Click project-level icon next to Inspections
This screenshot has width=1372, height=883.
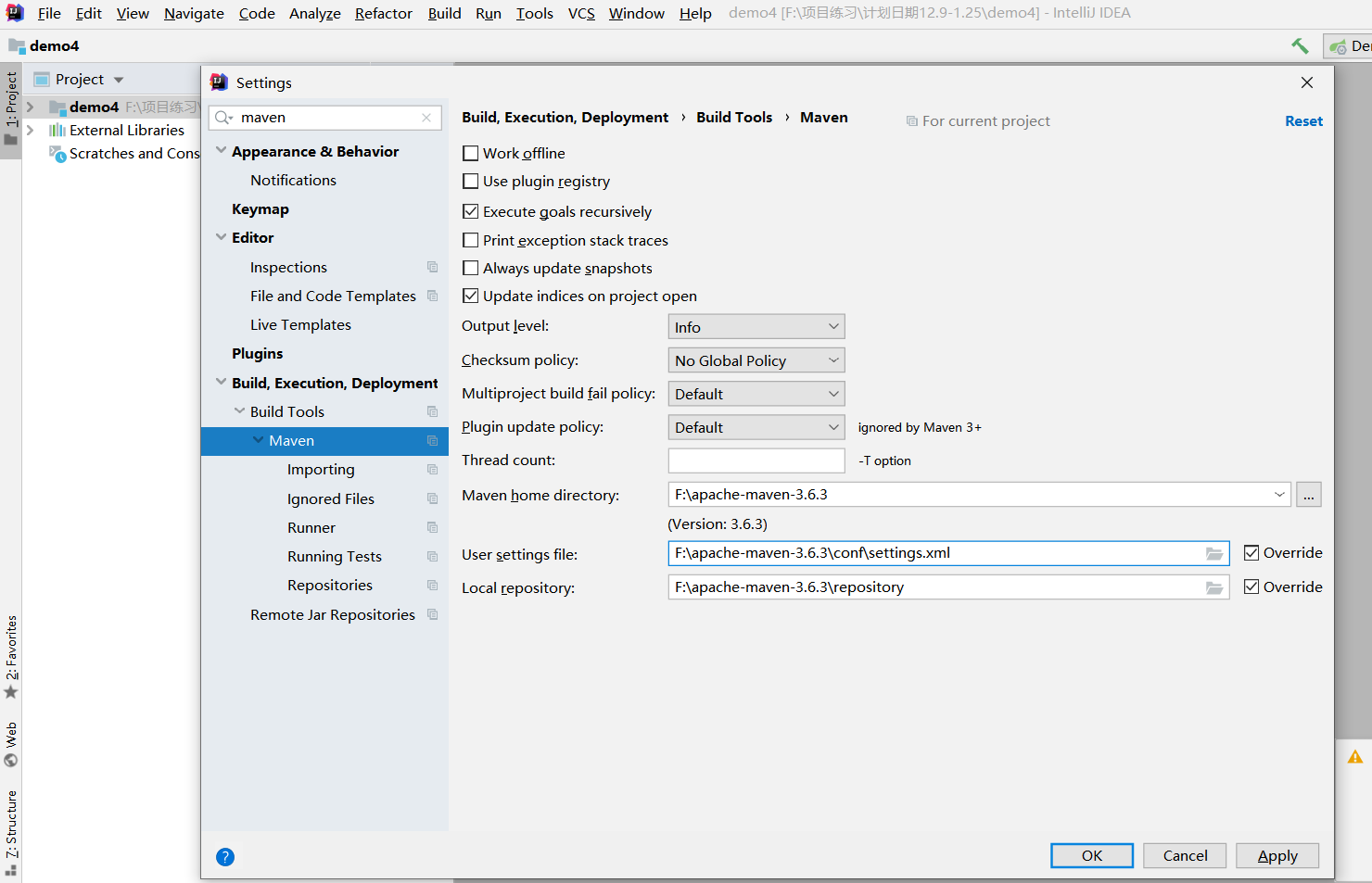(432, 267)
